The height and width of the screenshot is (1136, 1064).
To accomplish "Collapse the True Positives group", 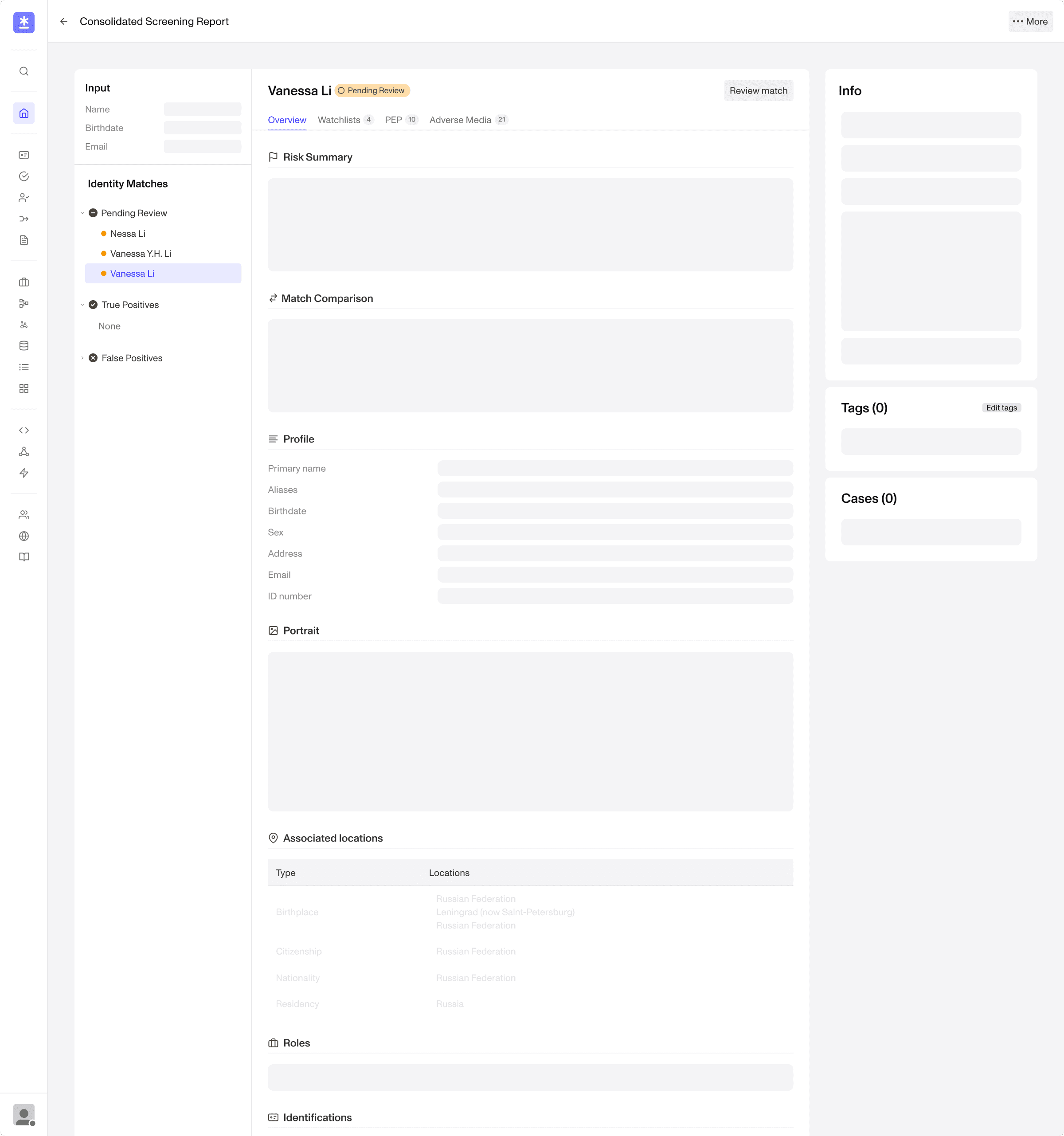I will pos(82,305).
